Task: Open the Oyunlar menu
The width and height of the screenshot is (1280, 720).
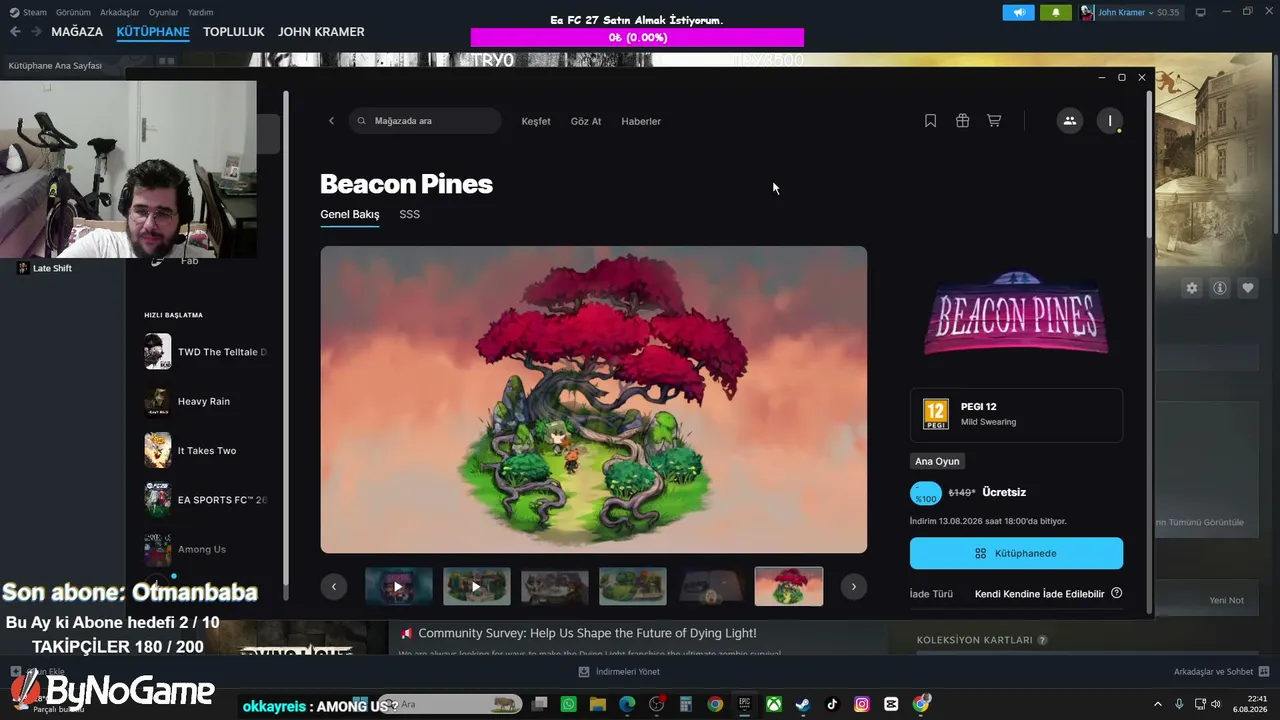Action: (x=164, y=13)
